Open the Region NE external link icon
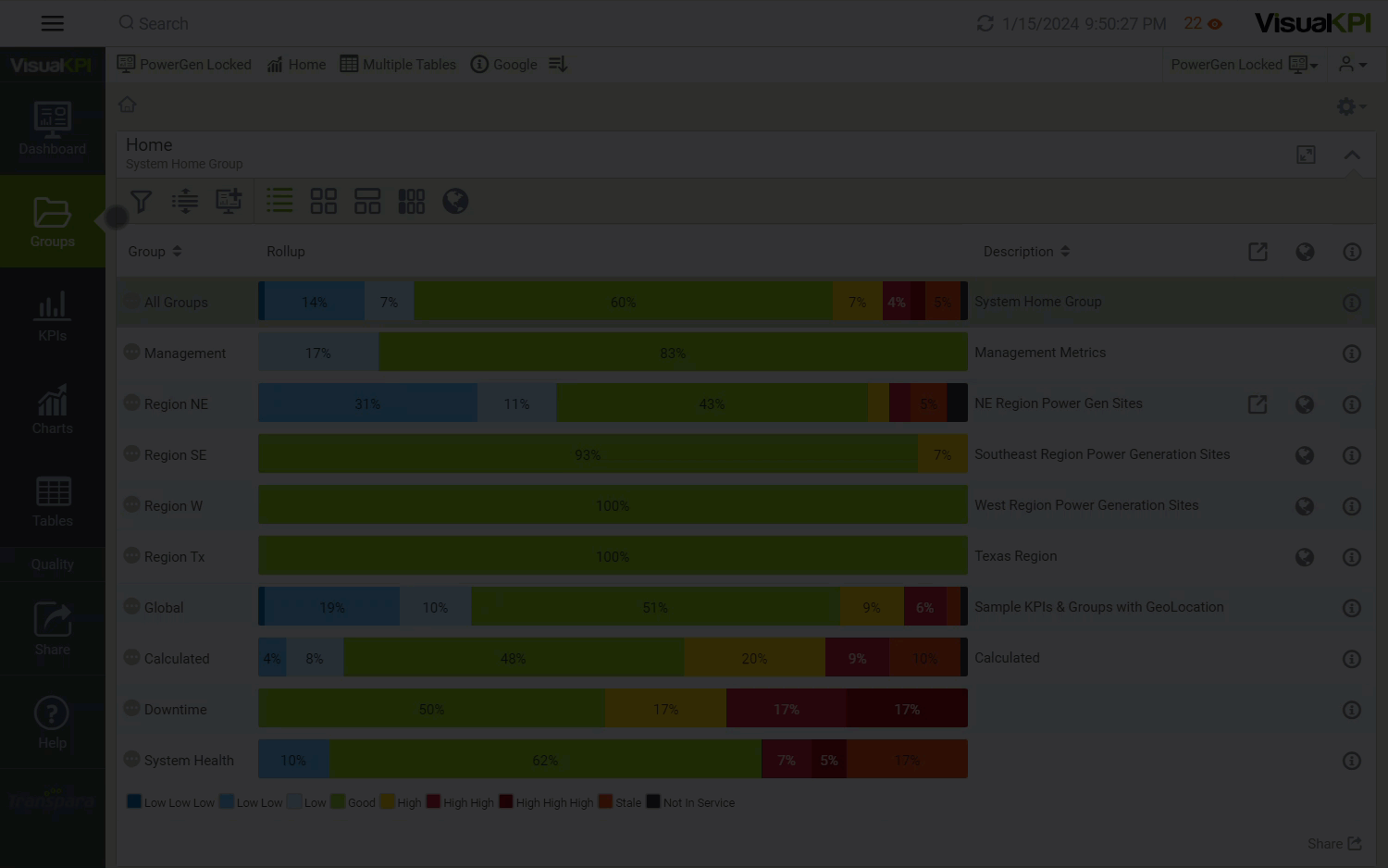The width and height of the screenshot is (1388, 868). point(1258,404)
